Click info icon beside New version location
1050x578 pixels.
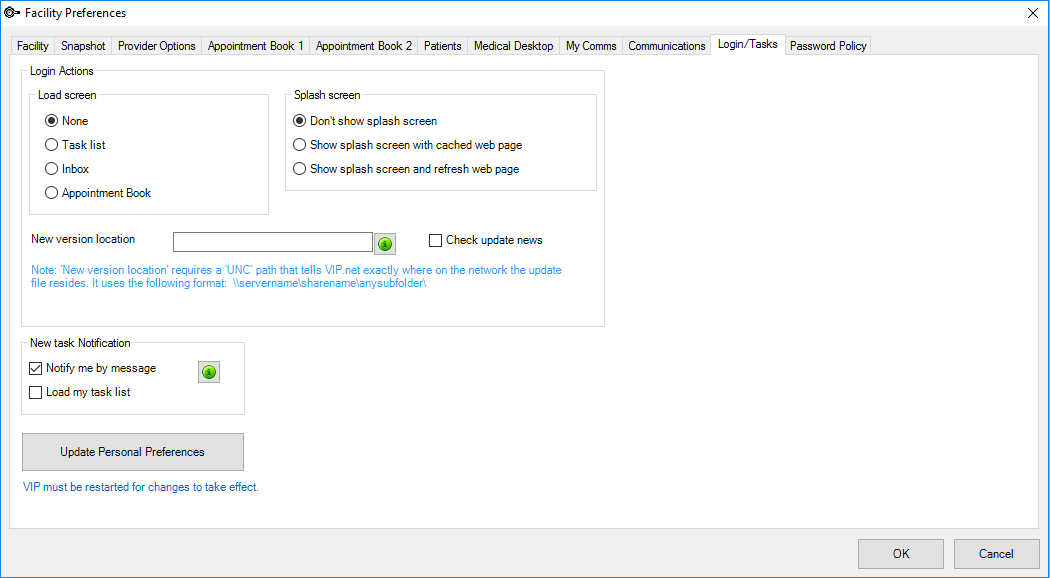(x=385, y=244)
